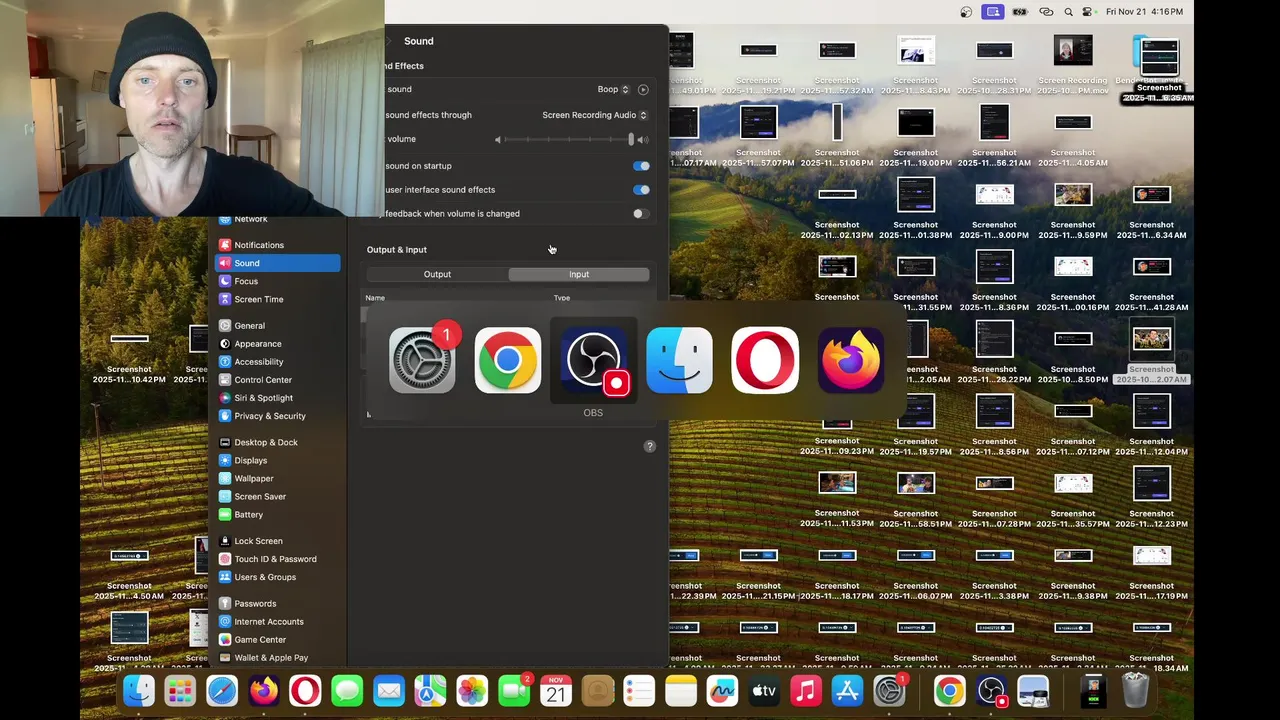The image size is (1280, 720).
Task: Launch Safari from the Dock
Action: tap(222, 691)
